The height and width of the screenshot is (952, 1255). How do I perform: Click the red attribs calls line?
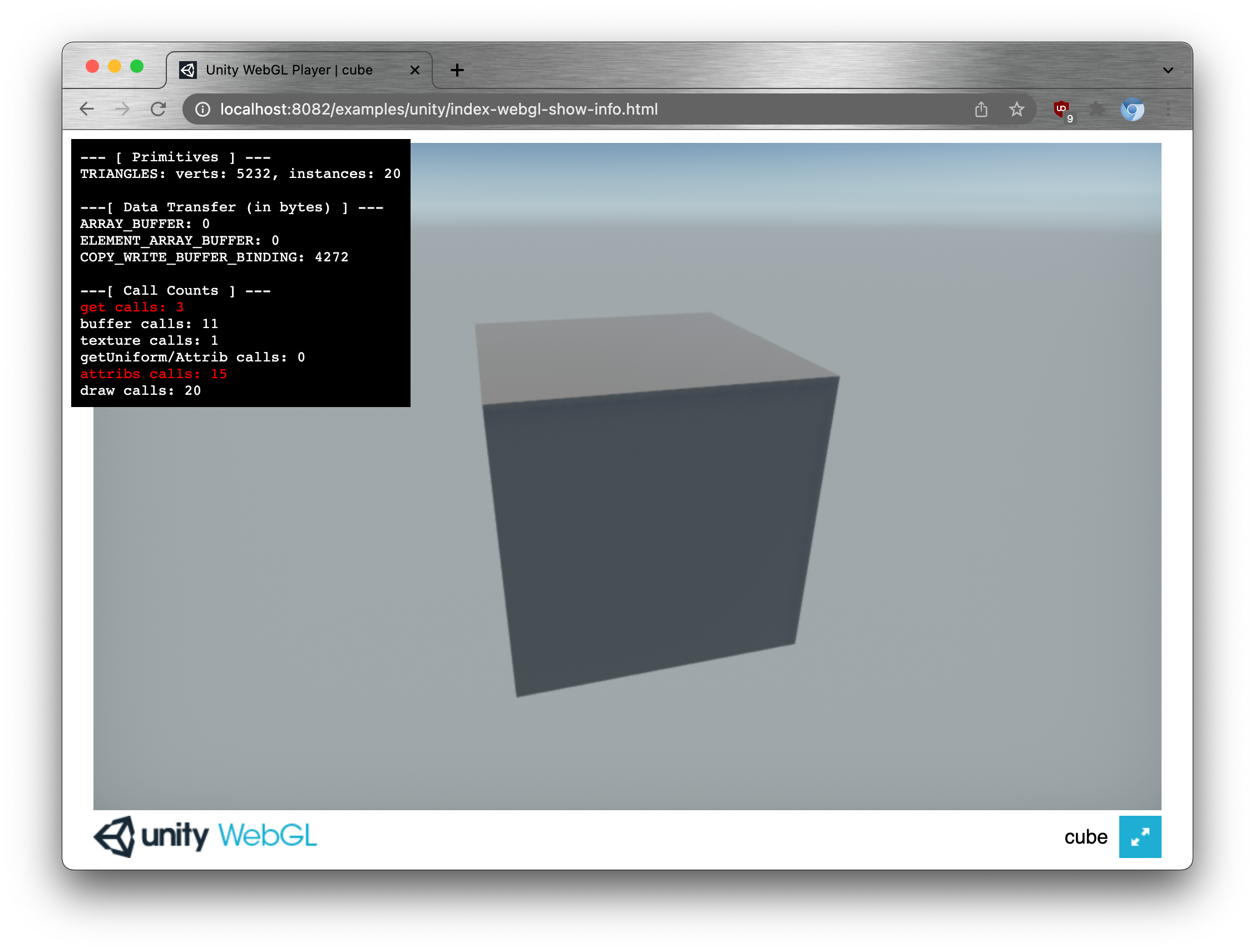click(x=153, y=374)
